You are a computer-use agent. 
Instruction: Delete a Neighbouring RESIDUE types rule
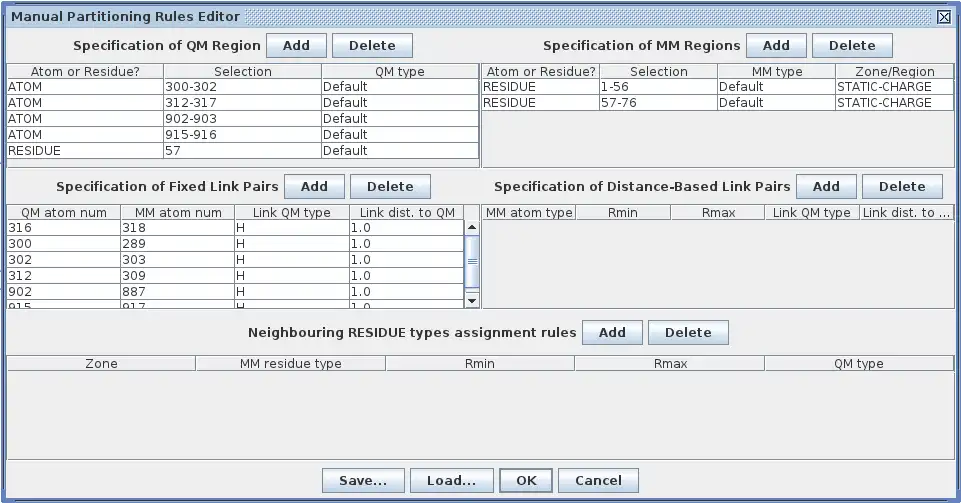point(688,332)
